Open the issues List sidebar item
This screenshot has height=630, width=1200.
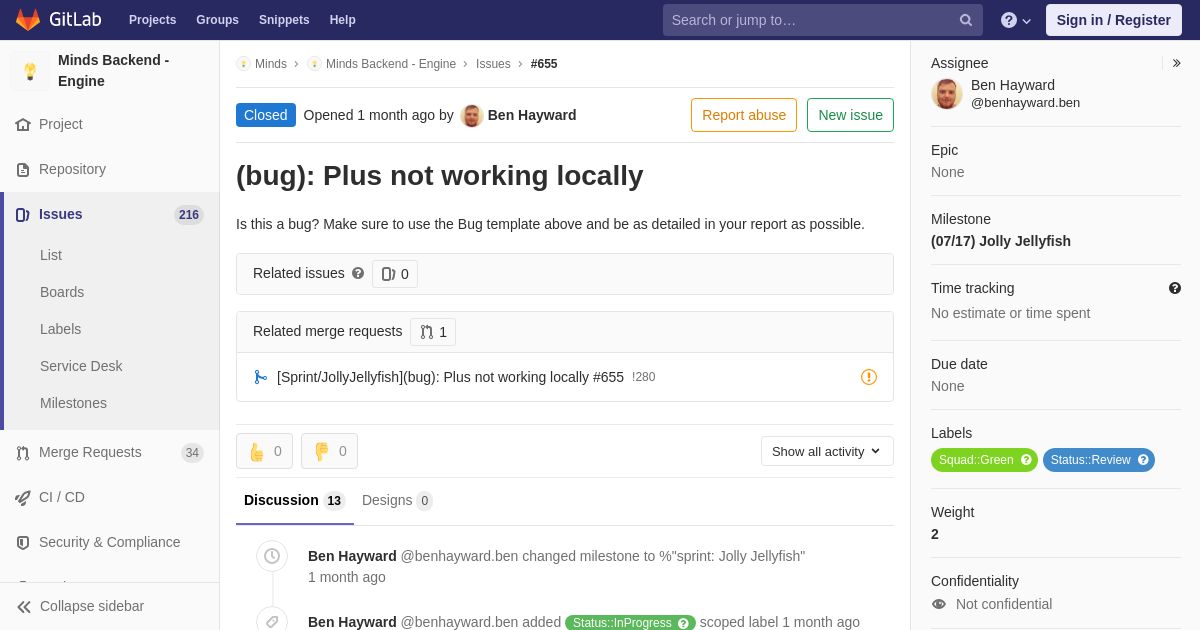(x=51, y=255)
